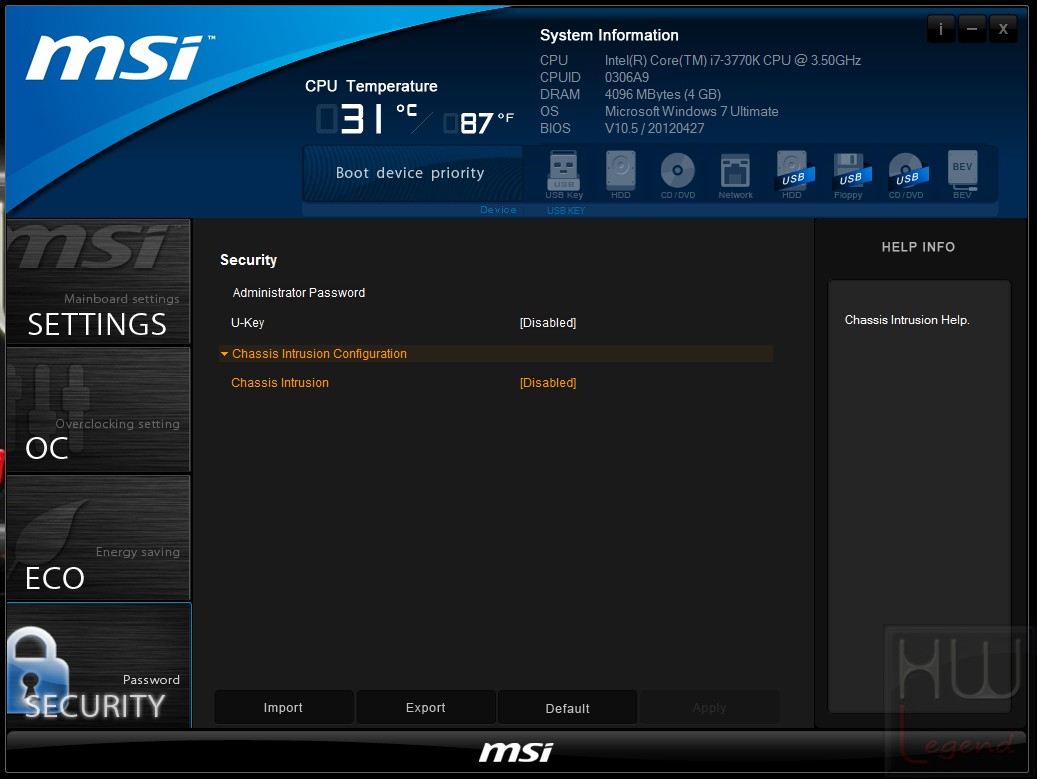Click the CPUID 0306A9 value
This screenshot has height=779, width=1037.
[x=626, y=77]
